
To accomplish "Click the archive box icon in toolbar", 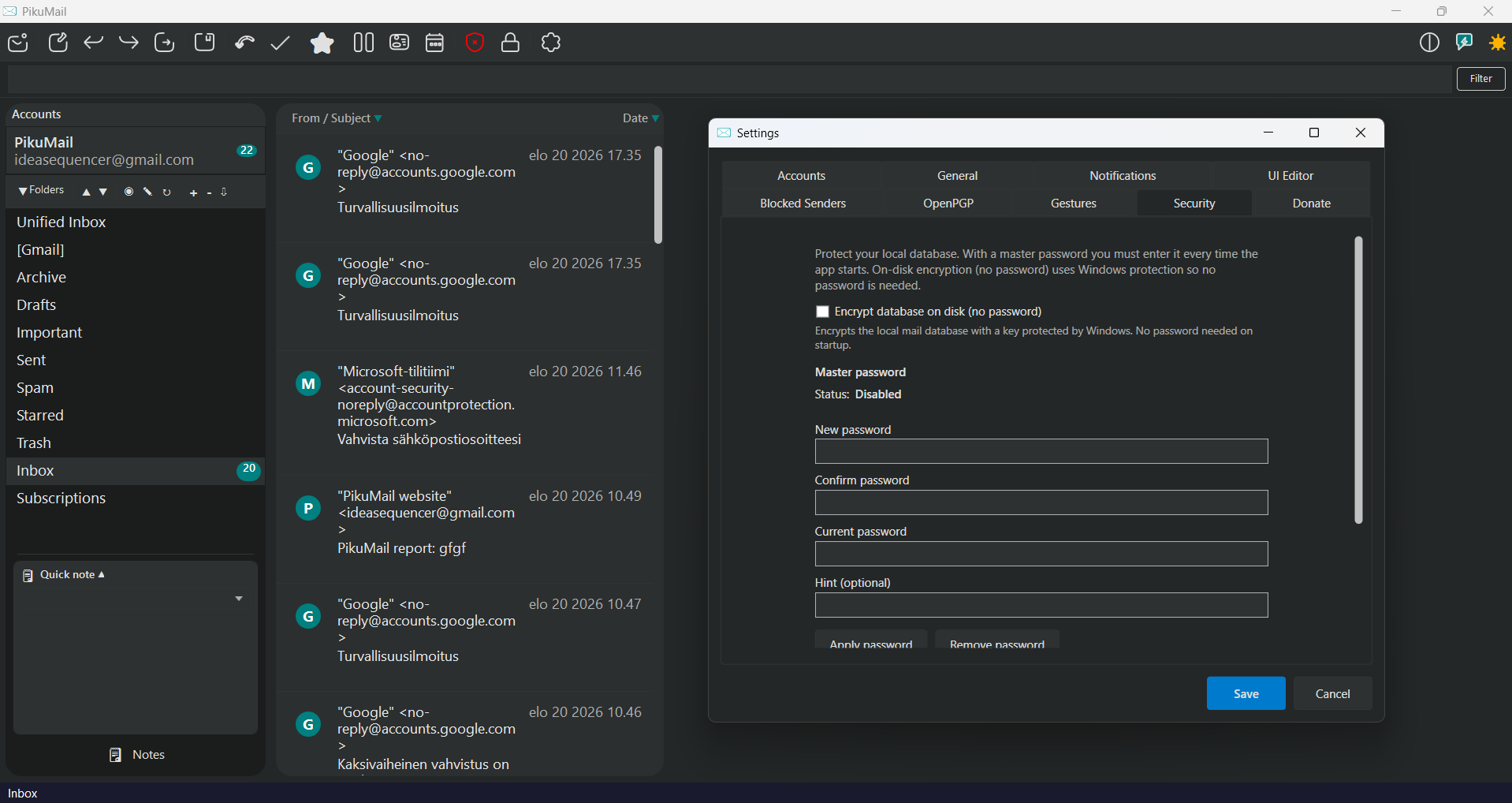I will tap(204, 43).
